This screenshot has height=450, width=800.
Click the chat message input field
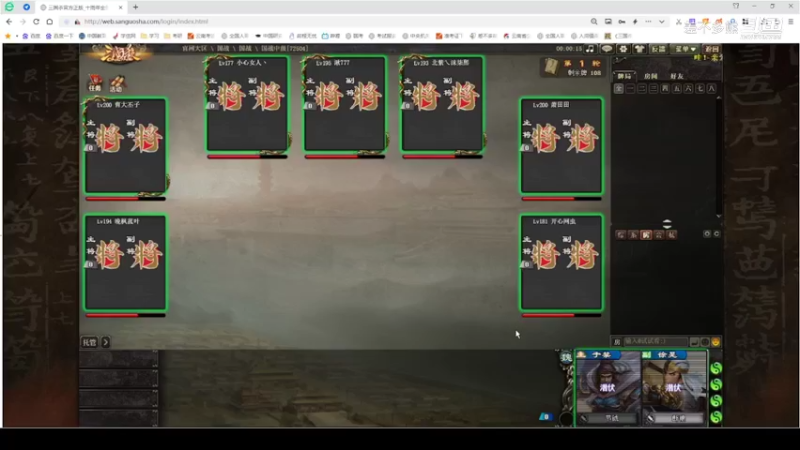[x=655, y=341]
